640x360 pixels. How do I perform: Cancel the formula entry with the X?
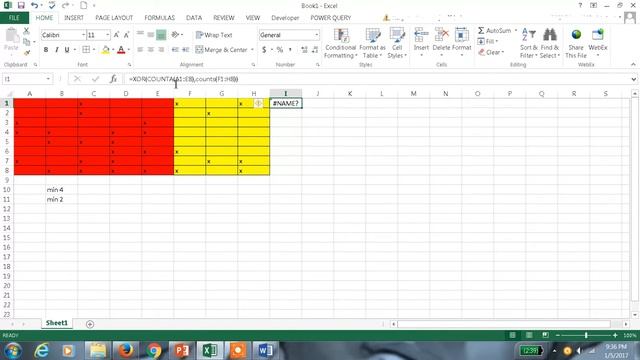tap(77, 79)
